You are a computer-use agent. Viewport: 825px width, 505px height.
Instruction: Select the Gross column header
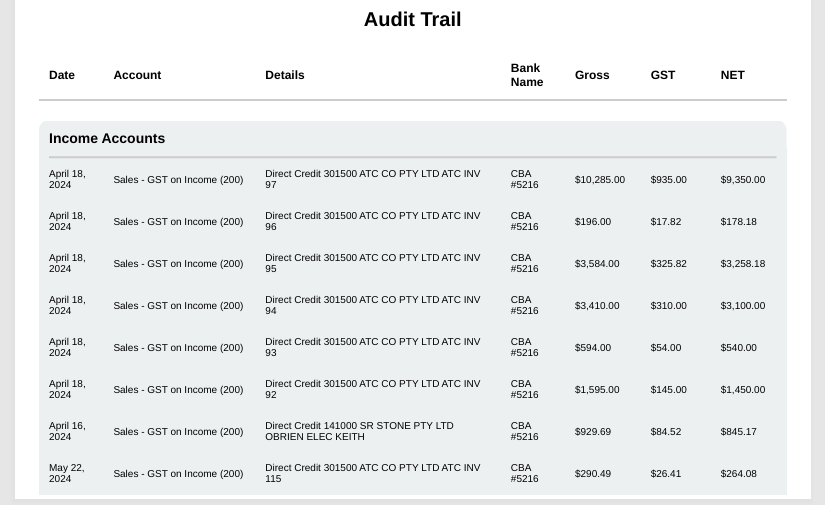[x=592, y=75]
